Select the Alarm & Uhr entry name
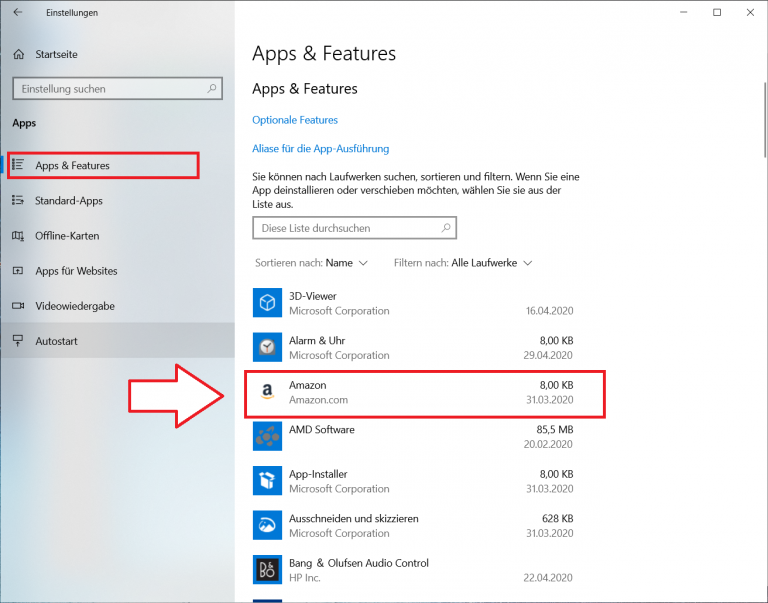Screen dimensions: 768x603 pyautogui.click(x=317, y=340)
